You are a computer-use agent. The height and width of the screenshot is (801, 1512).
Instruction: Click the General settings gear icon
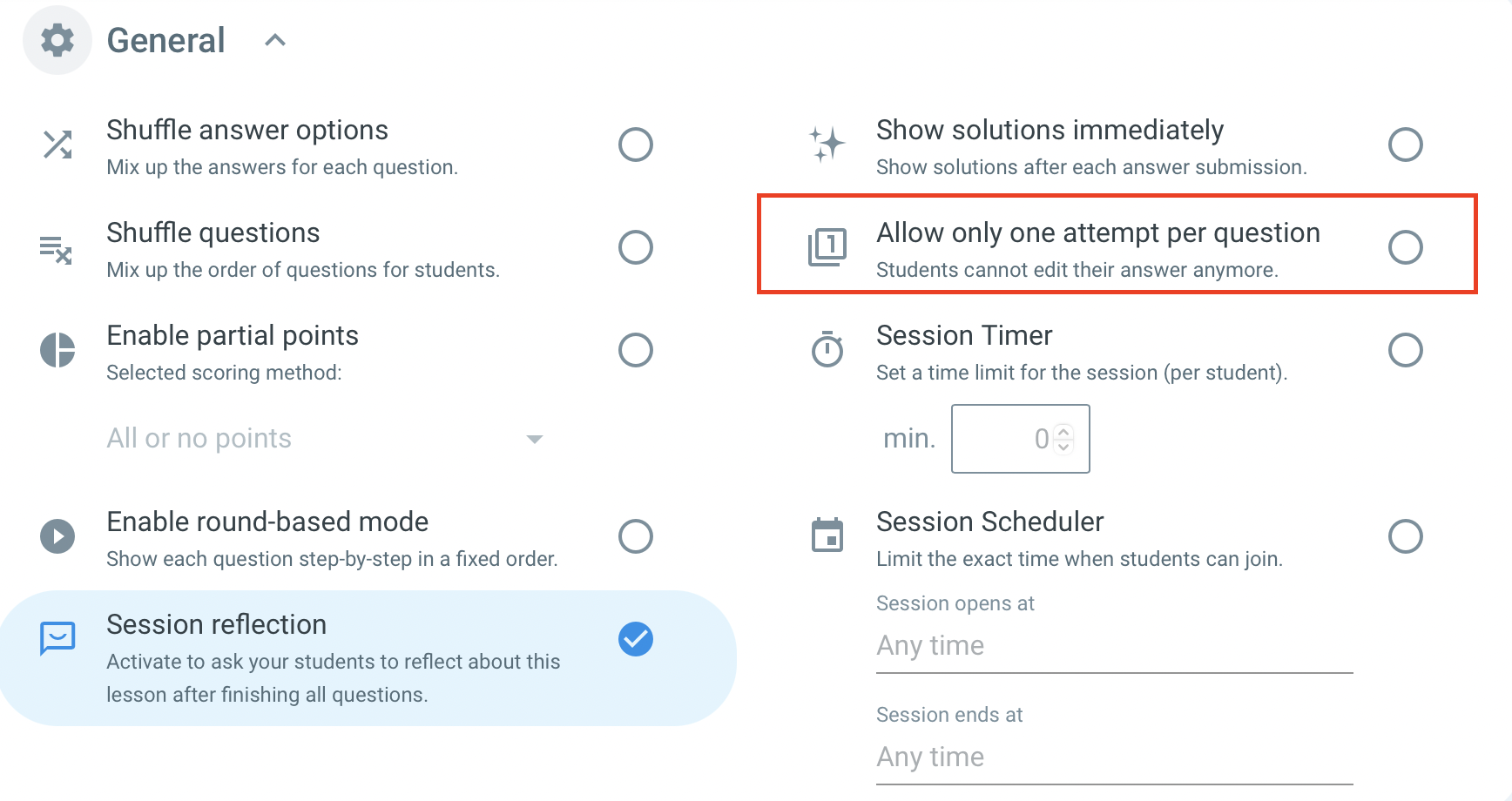click(57, 39)
